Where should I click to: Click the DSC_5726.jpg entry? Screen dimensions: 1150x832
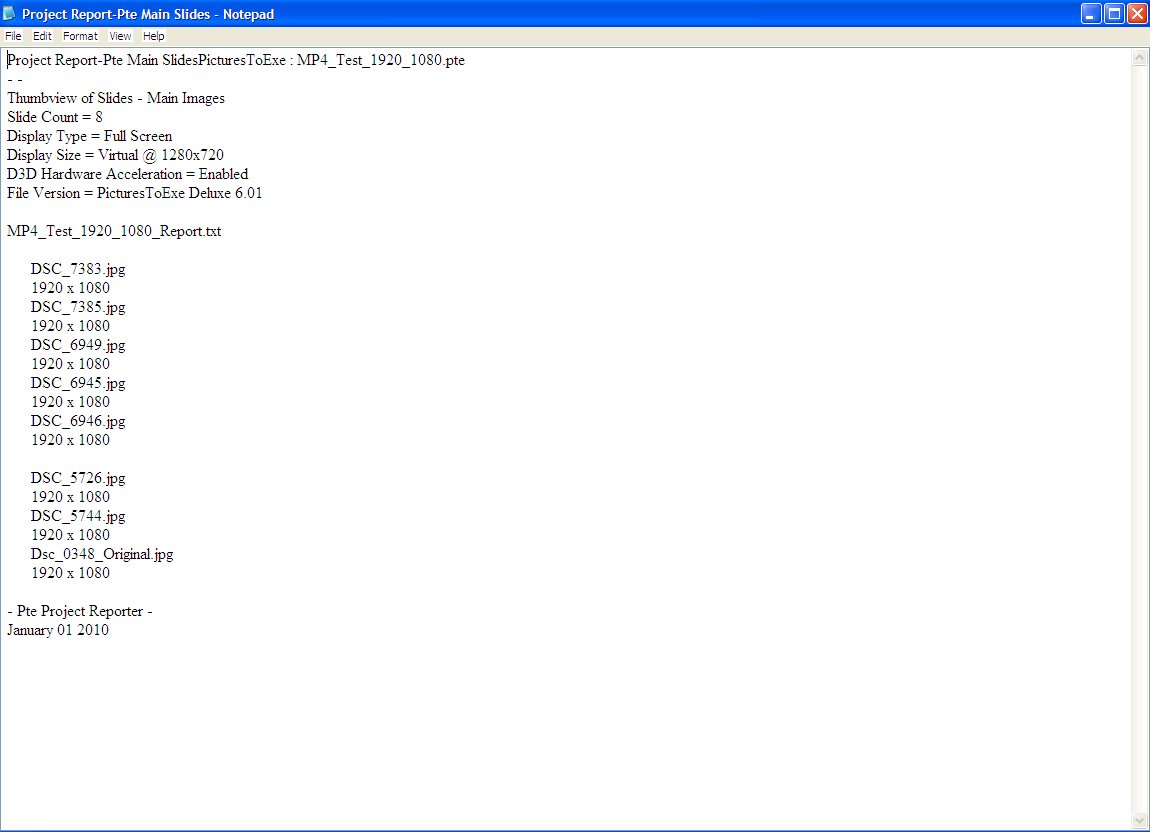[78, 478]
